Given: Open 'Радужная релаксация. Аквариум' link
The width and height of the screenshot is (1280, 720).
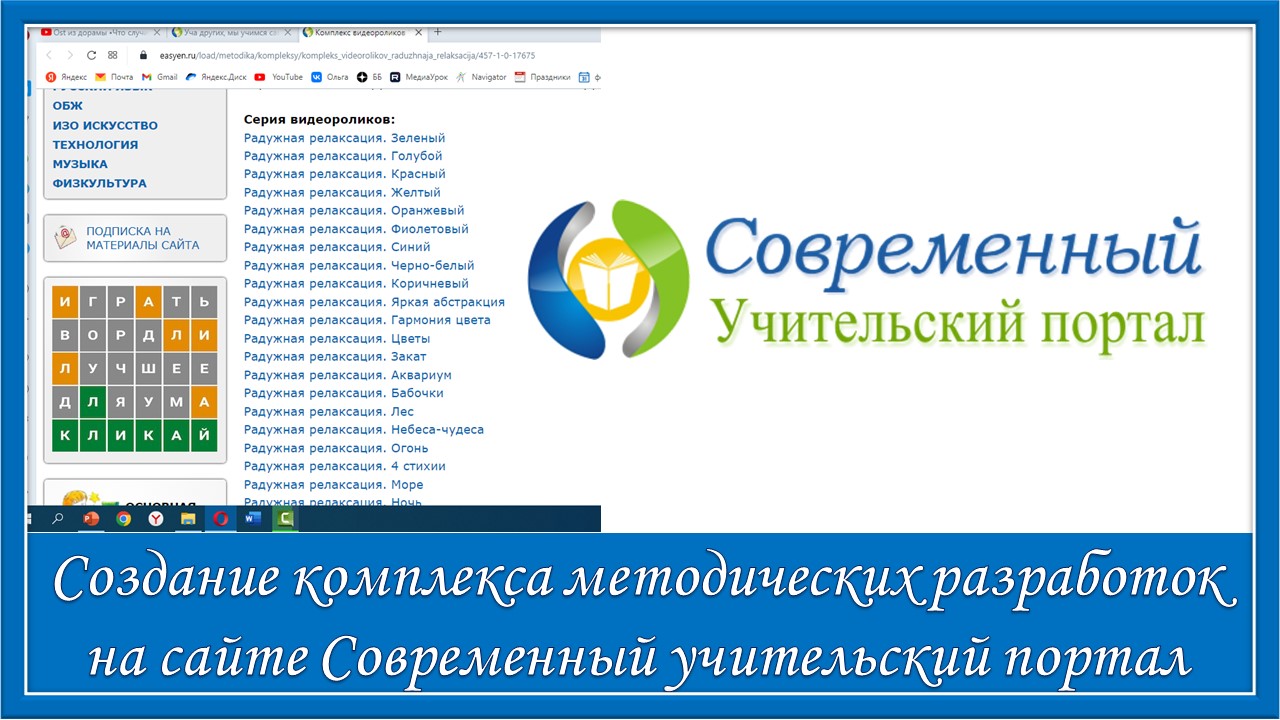Looking at the screenshot, I should (348, 375).
